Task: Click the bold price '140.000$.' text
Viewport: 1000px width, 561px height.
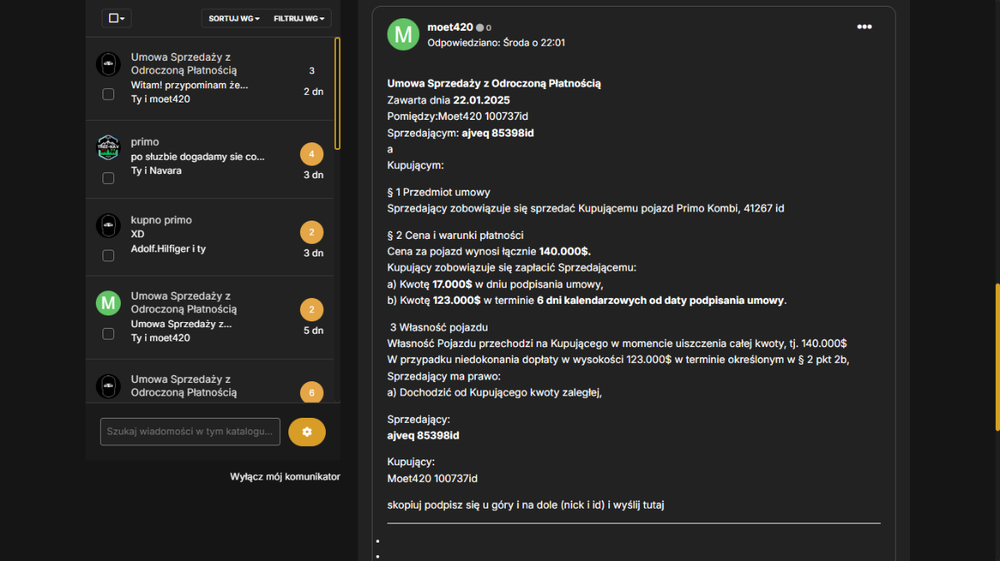Action: [565, 251]
